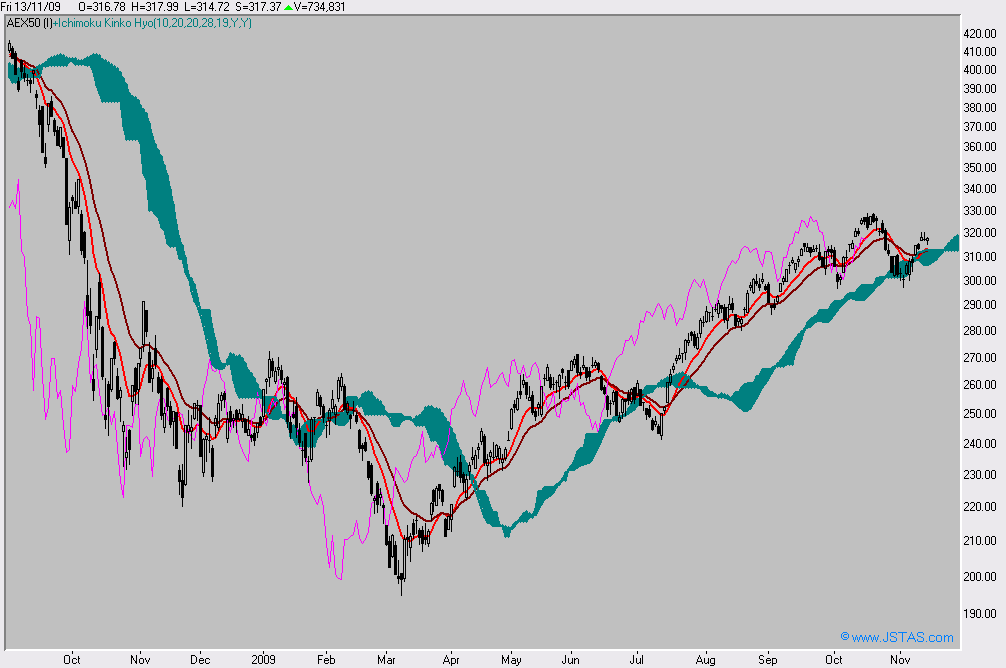The image size is (1006, 668).
Task: Select the Mar marker on time axis
Action: point(385,661)
